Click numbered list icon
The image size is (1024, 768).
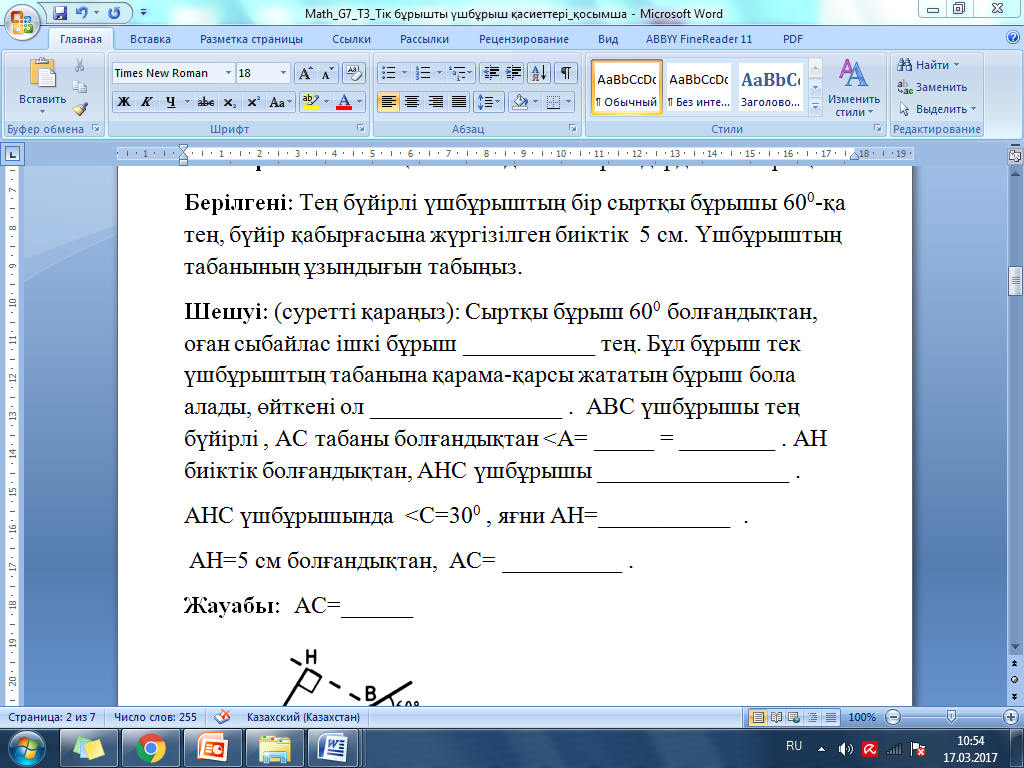coord(424,72)
